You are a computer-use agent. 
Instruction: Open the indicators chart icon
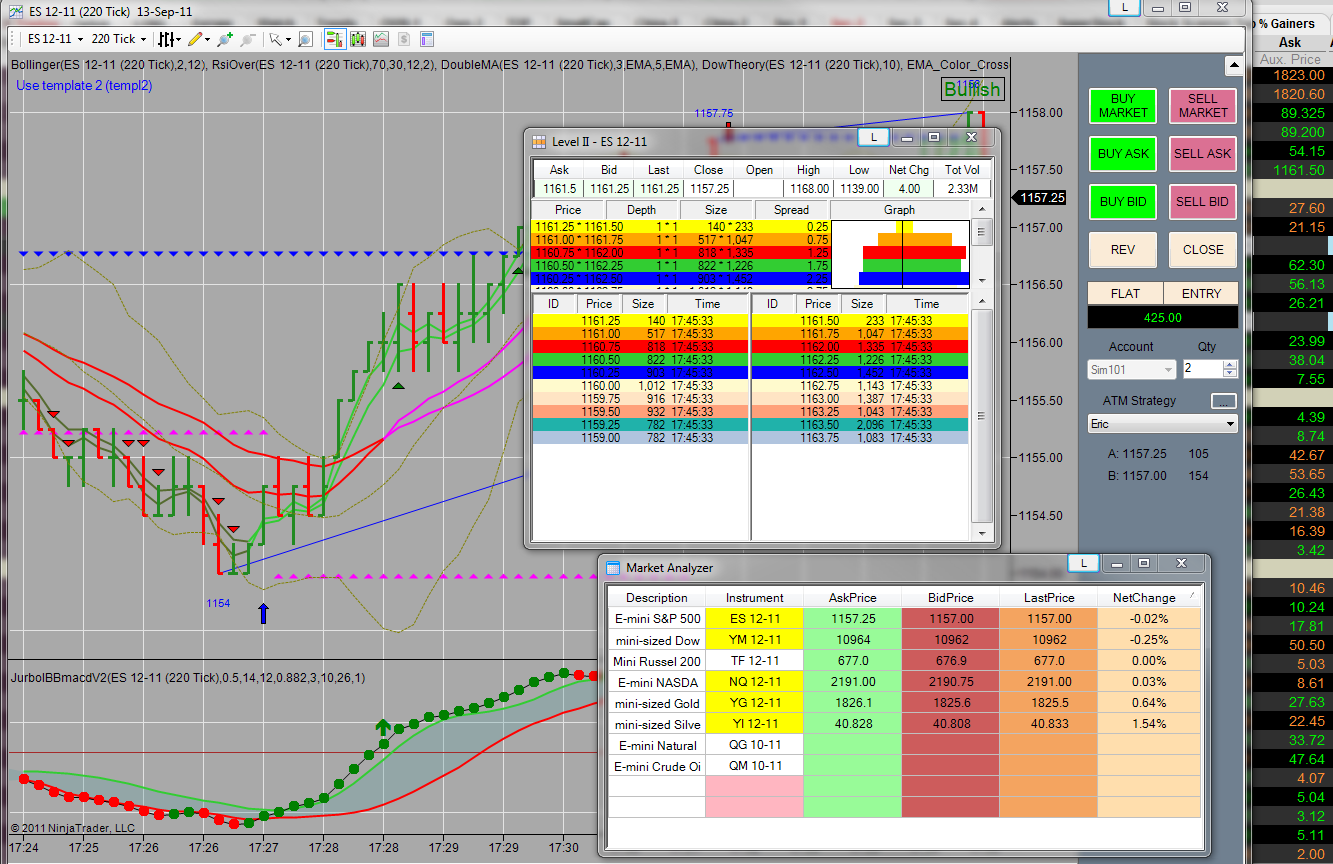[380, 39]
